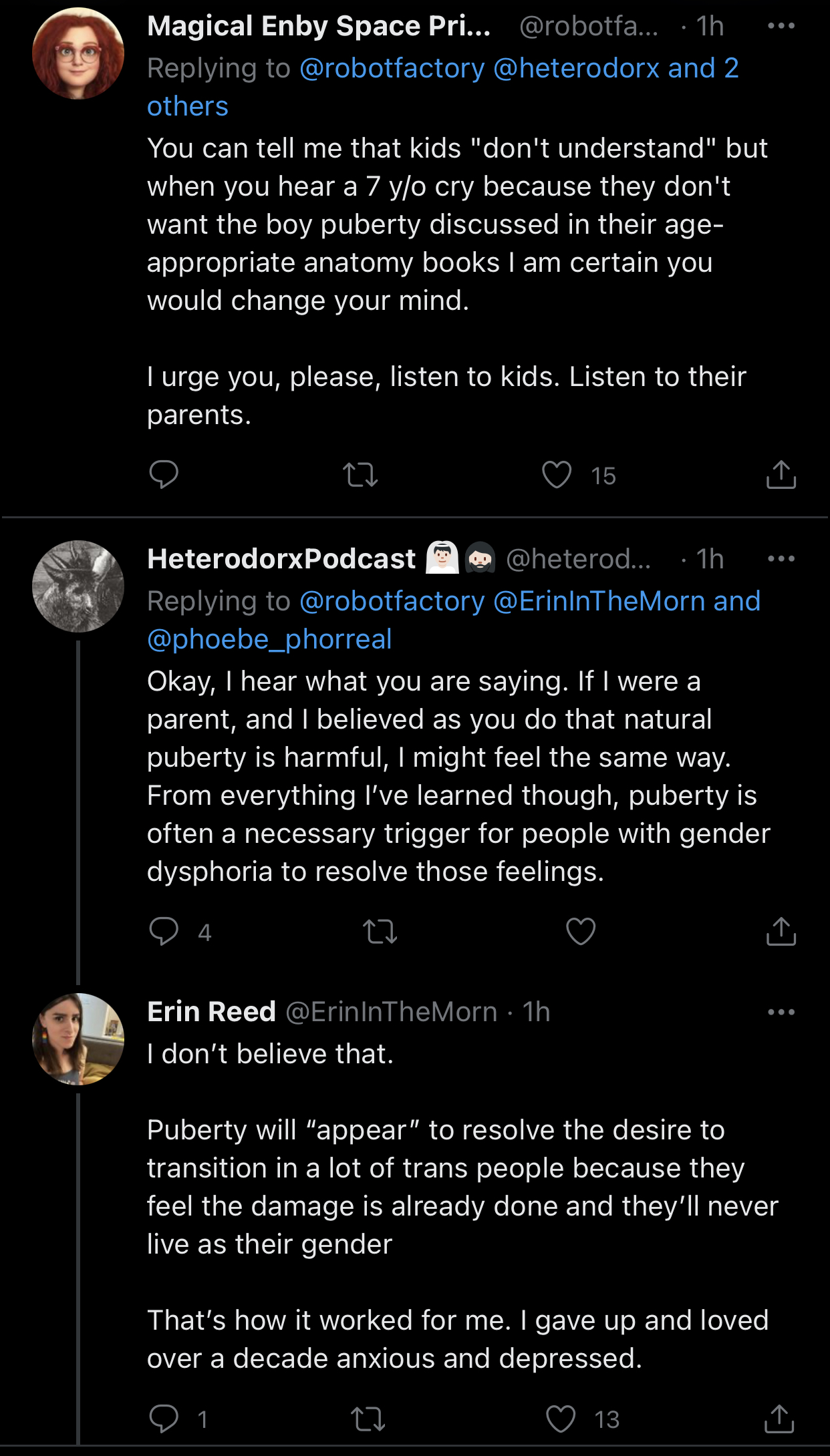Like the Magical Enby Space tweet
The image size is (830, 1456).
tap(557, 475)
